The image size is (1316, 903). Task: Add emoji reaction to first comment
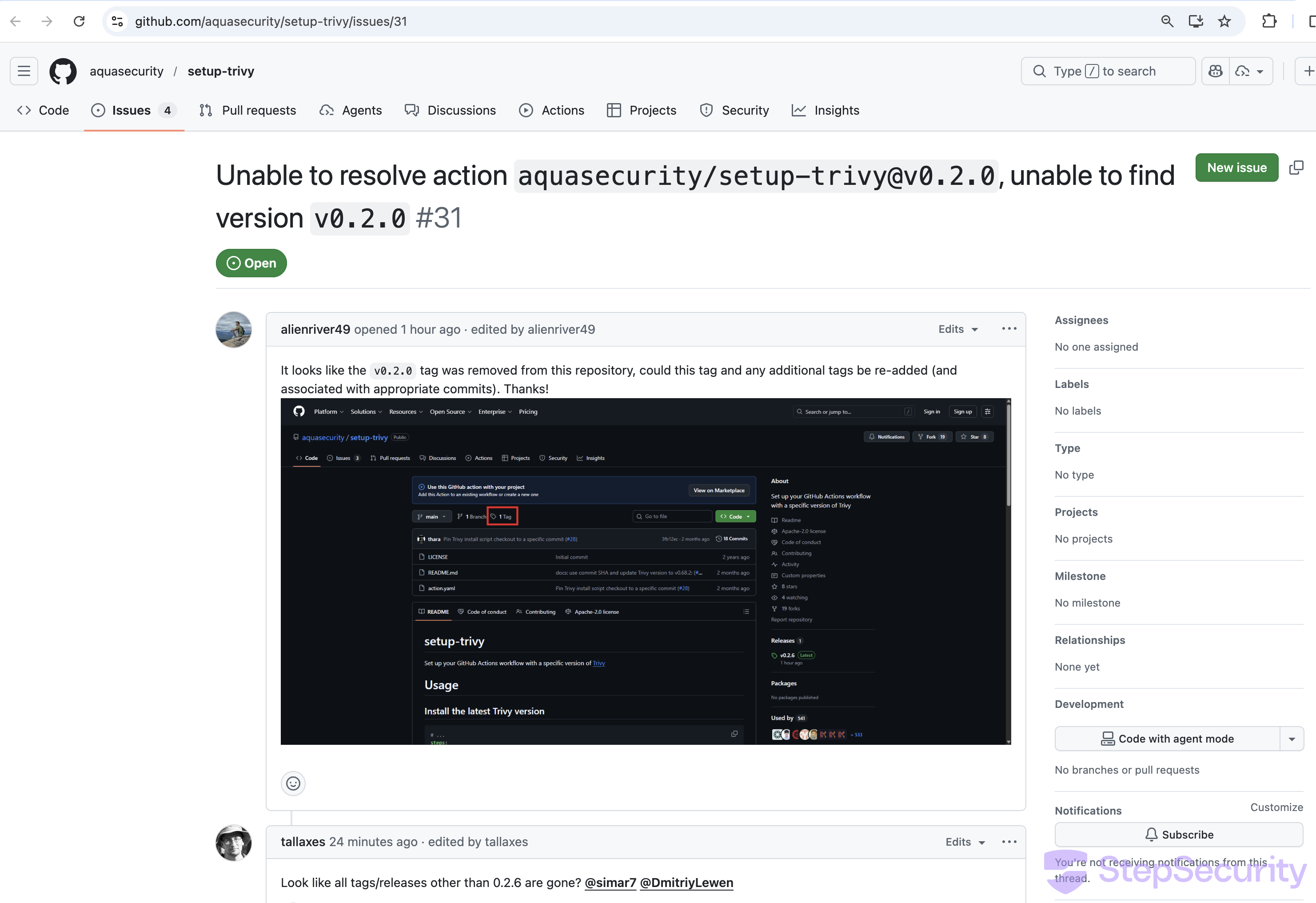(x=293, y=783)
